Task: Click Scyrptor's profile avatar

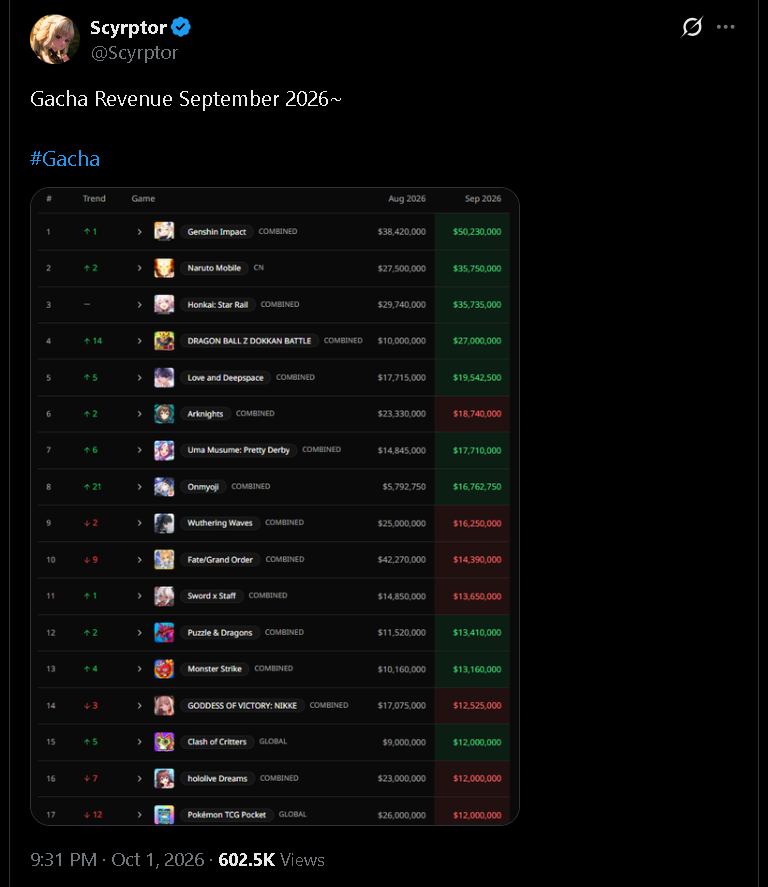Action: point(55,40)
